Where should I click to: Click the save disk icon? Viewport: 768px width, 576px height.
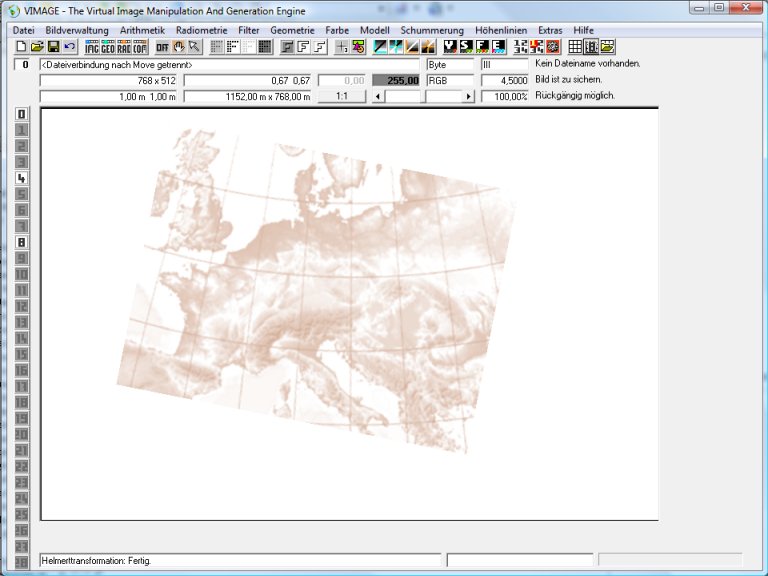coord(53,47)
